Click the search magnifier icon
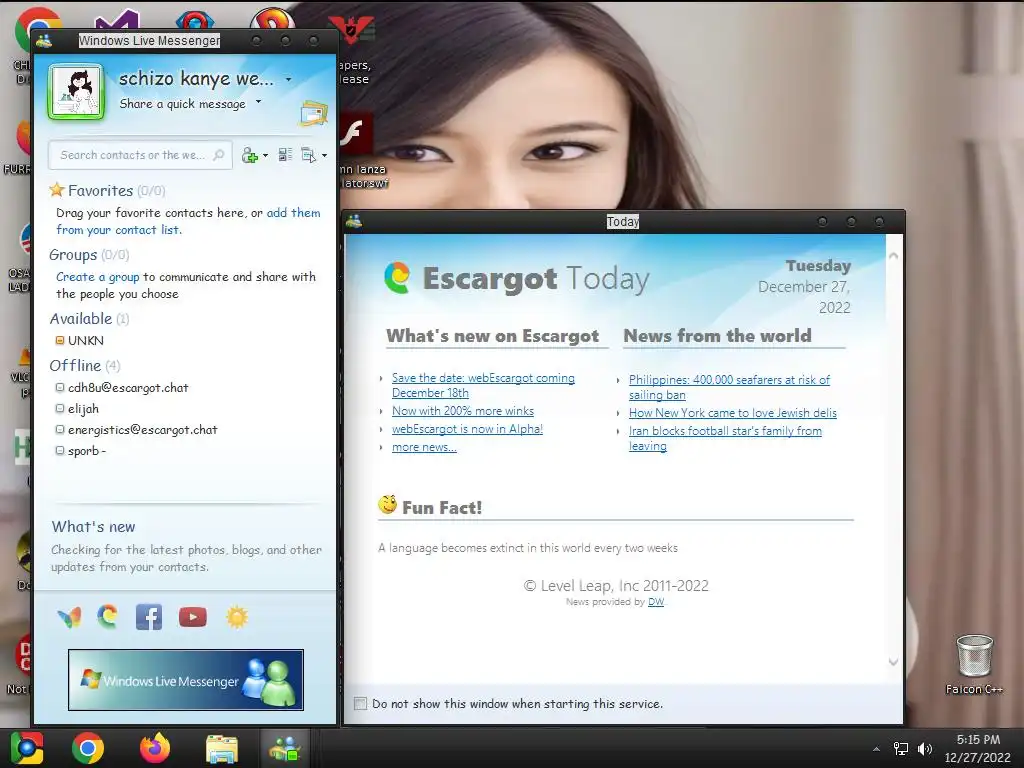This screenshot has height=768, width=1024. click(219, 155)
